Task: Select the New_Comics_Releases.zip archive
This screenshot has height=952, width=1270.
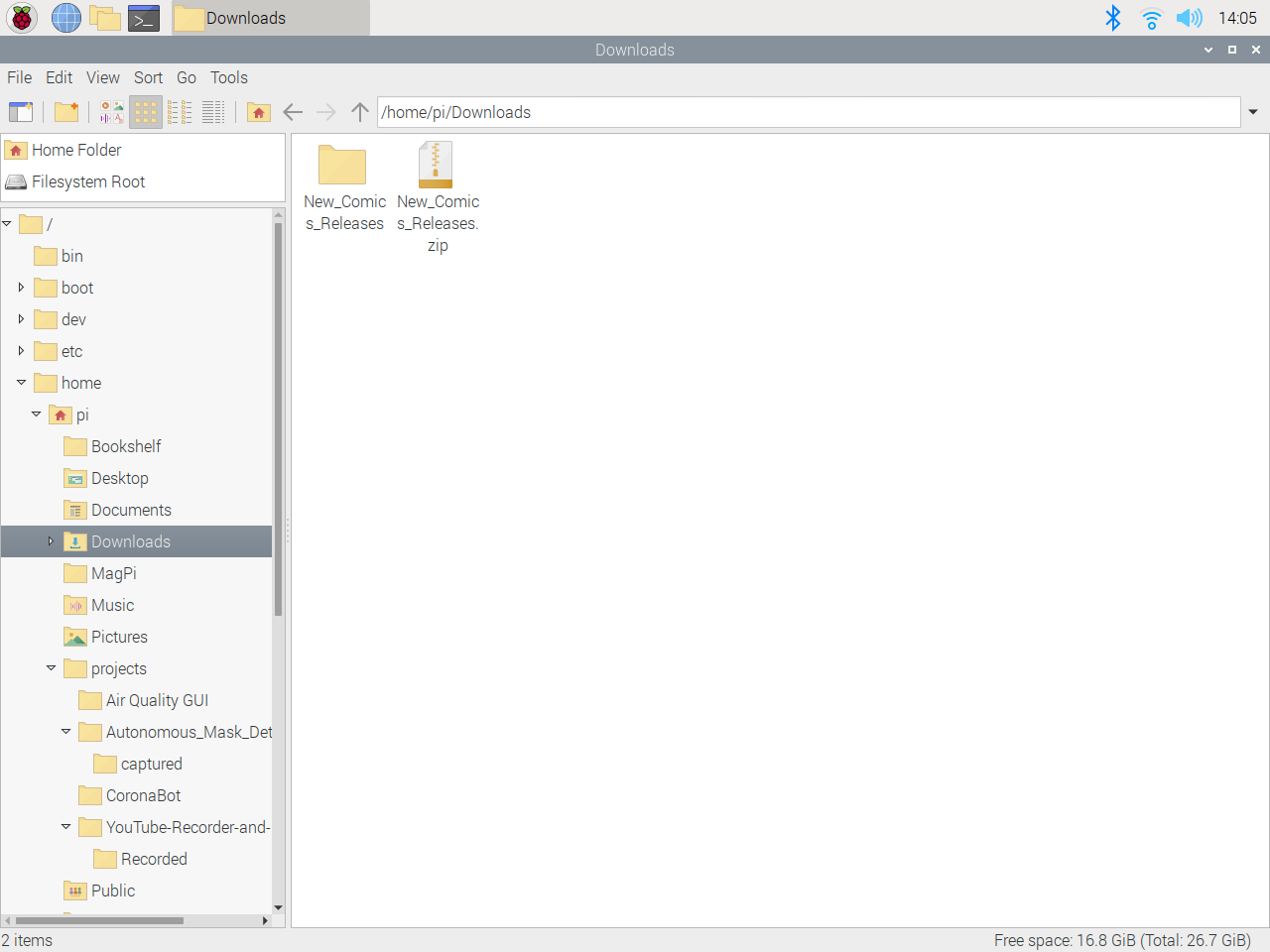Action: click(438, 197)
